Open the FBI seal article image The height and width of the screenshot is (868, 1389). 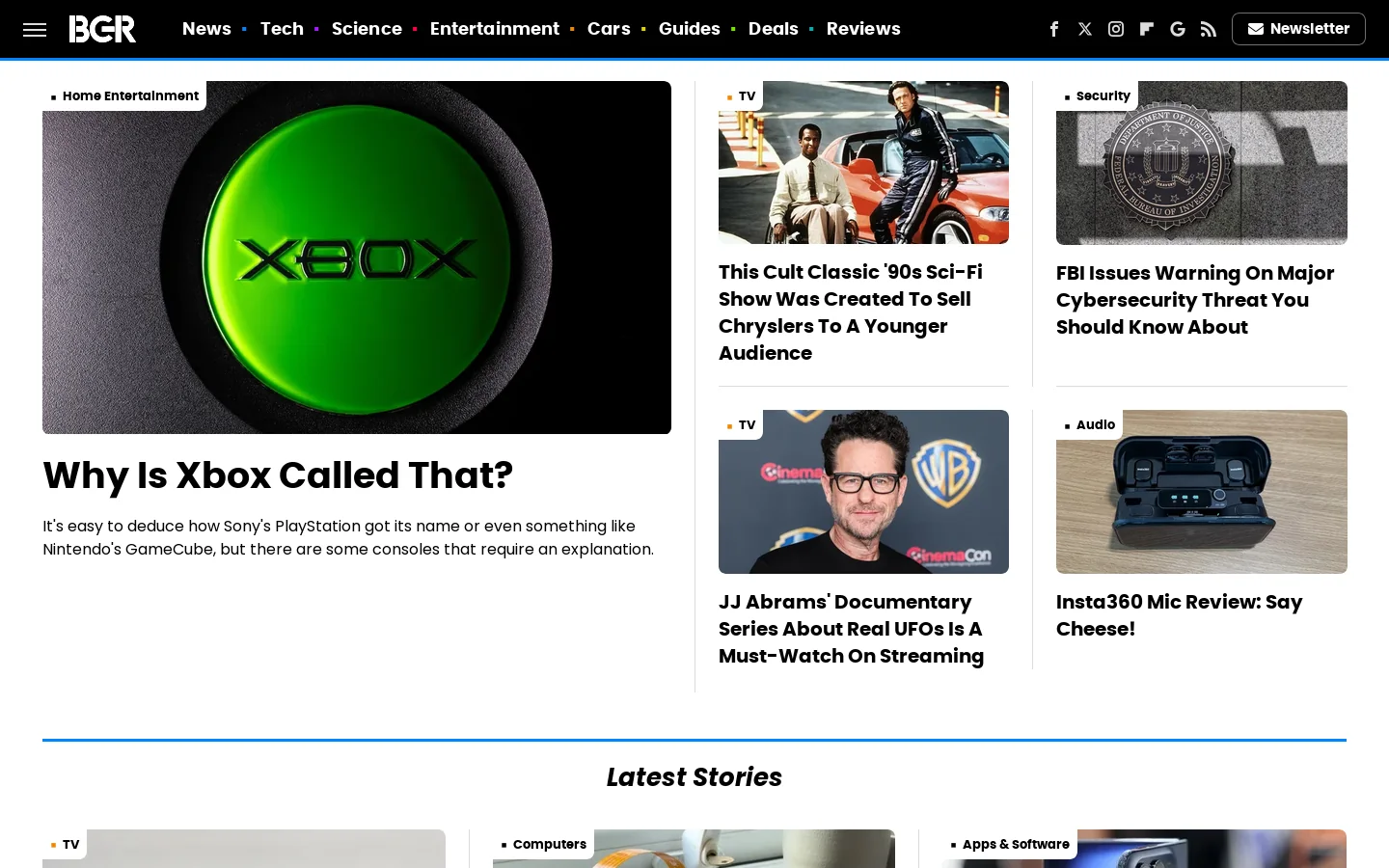[x=1202, y=163]
